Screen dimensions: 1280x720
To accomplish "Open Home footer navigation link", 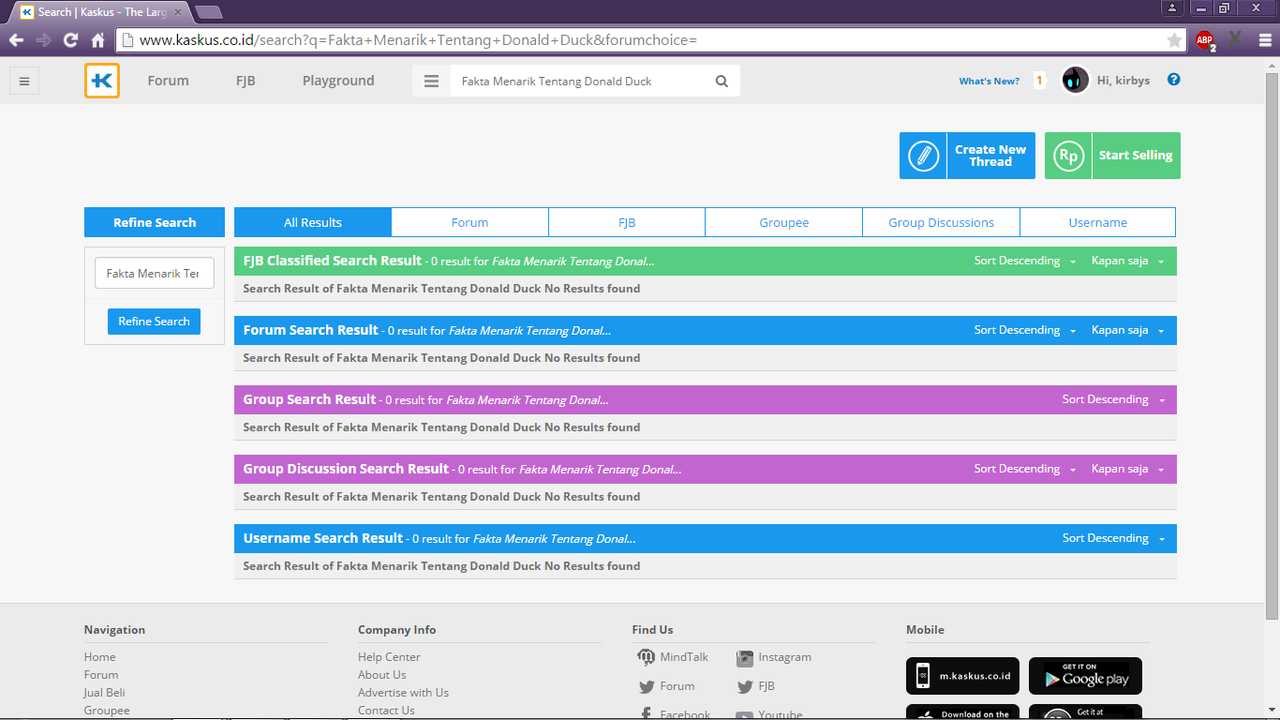I will [x=100, y=657].
